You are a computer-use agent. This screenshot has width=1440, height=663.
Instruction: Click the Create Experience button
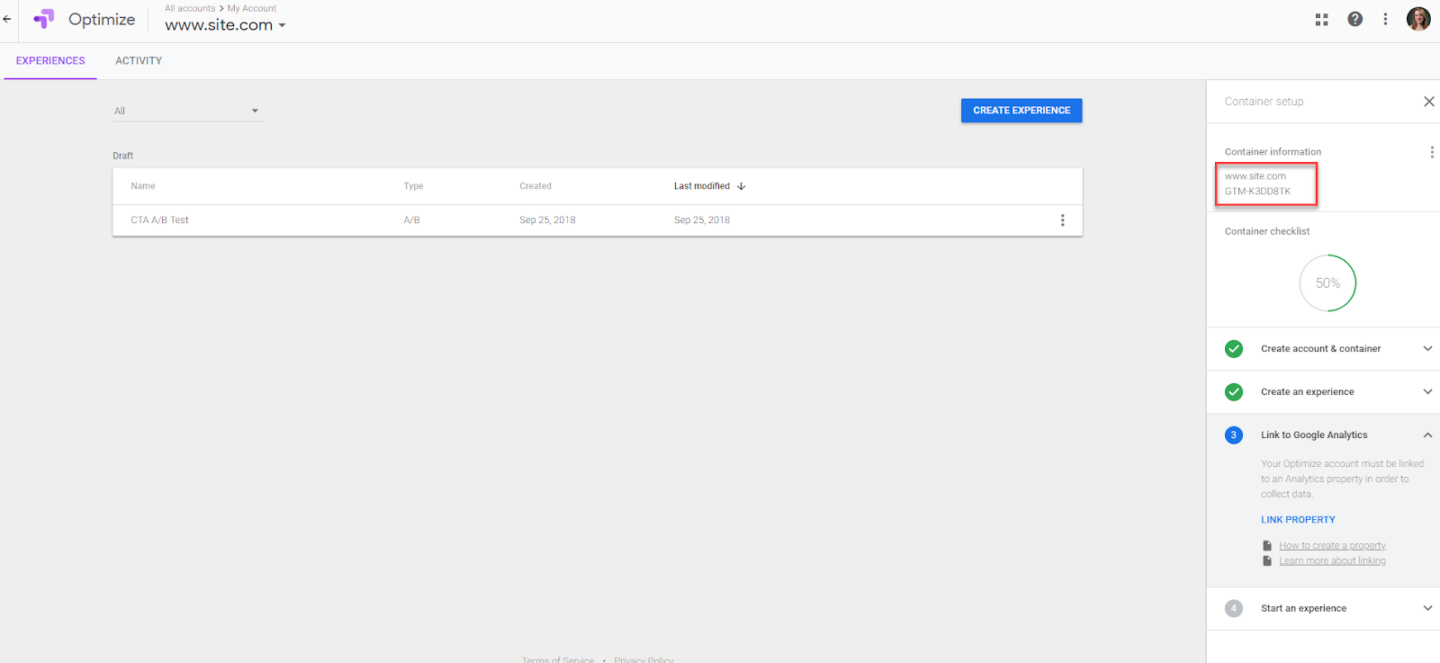(1021, 110)
